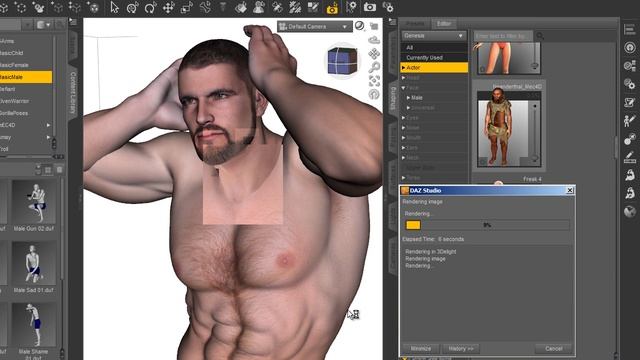Viewport: 640px width, 360px height.
Task: Click the viewport orbit control icon
Action: pyautogui.click(x=374, y=40)
